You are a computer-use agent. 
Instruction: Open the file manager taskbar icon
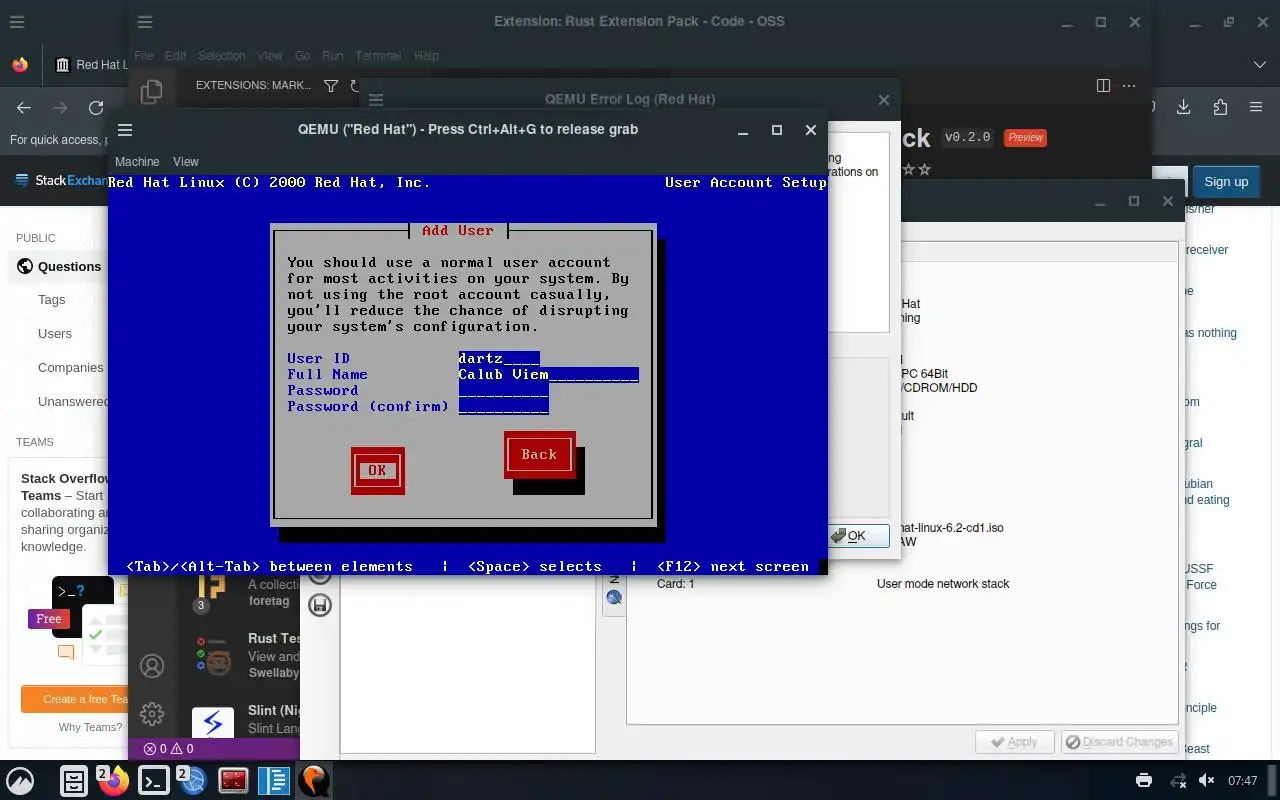(74, 781)
